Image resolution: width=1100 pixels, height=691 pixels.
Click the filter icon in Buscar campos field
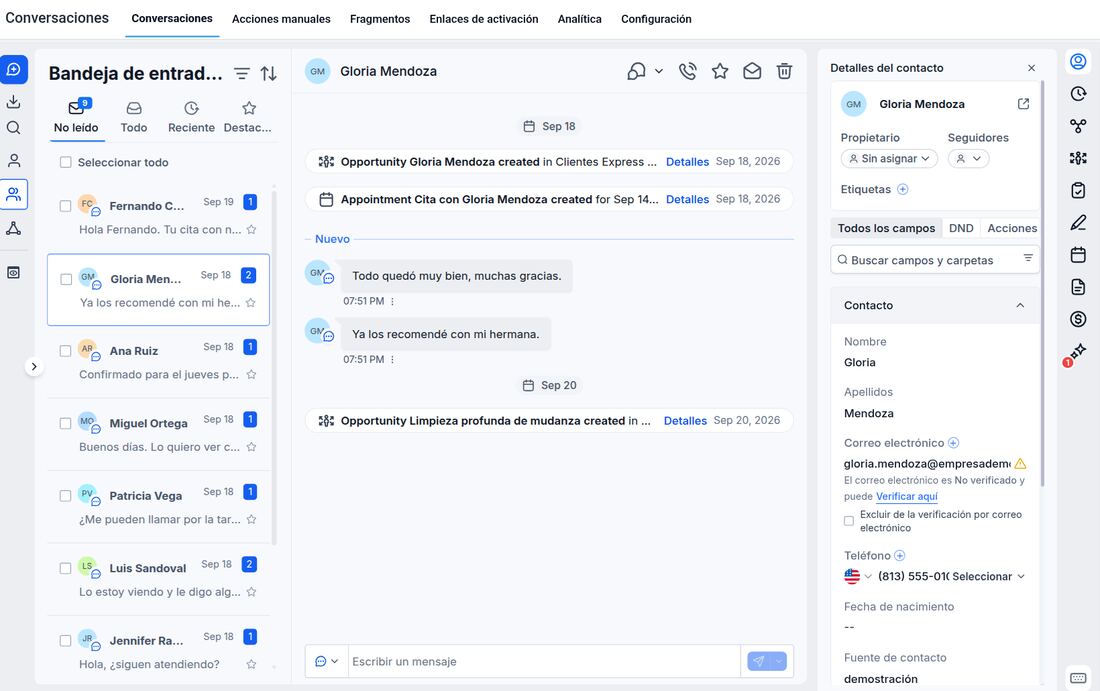(1028, 258)
